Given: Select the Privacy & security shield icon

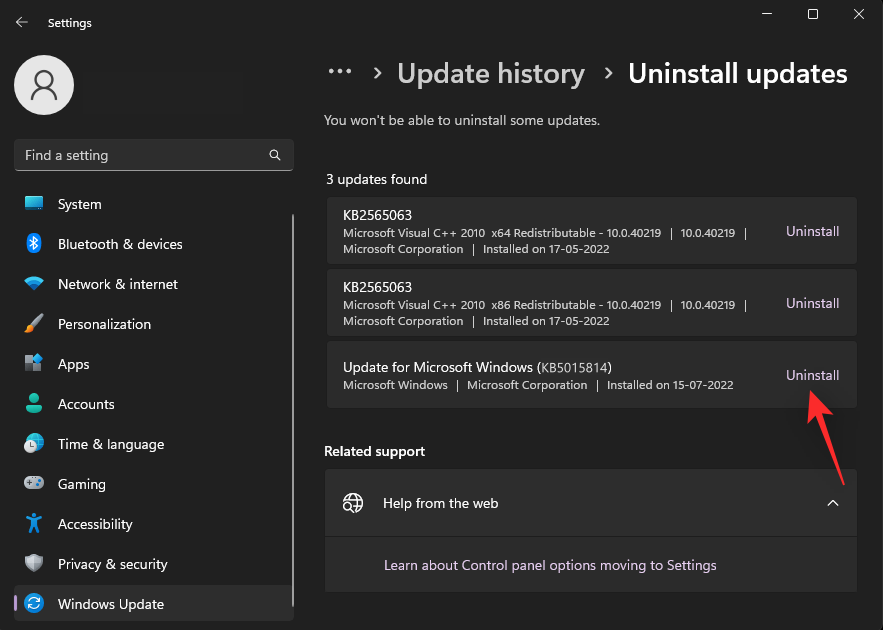Looking at the screenshot, I should point(33,564).
